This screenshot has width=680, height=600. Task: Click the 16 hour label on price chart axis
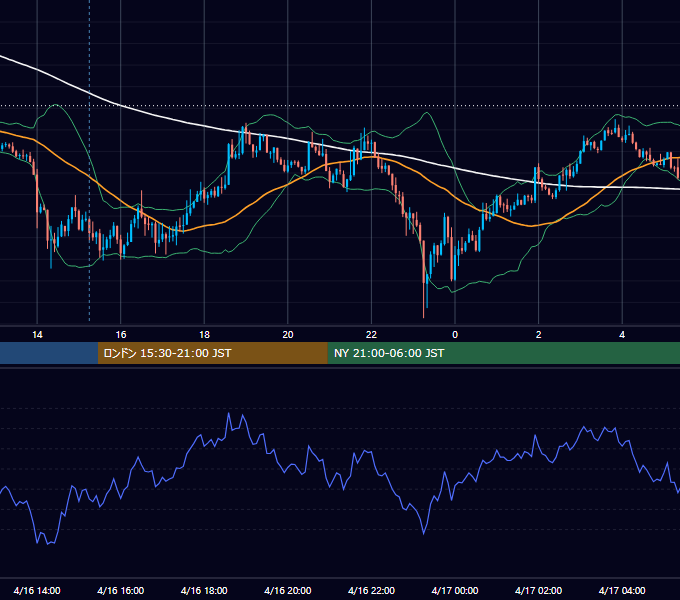121,334
